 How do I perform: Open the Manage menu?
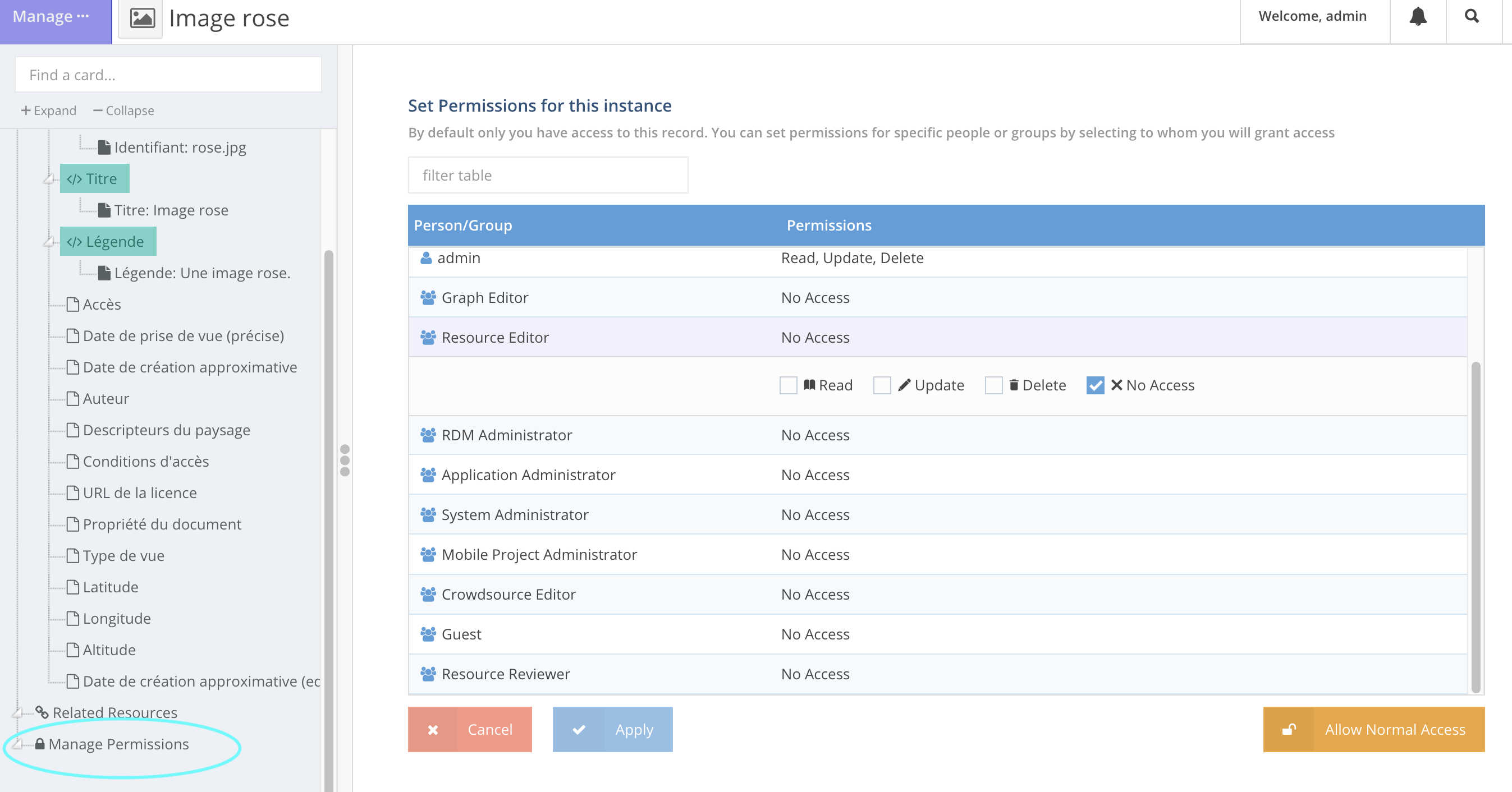pos(51,16)
